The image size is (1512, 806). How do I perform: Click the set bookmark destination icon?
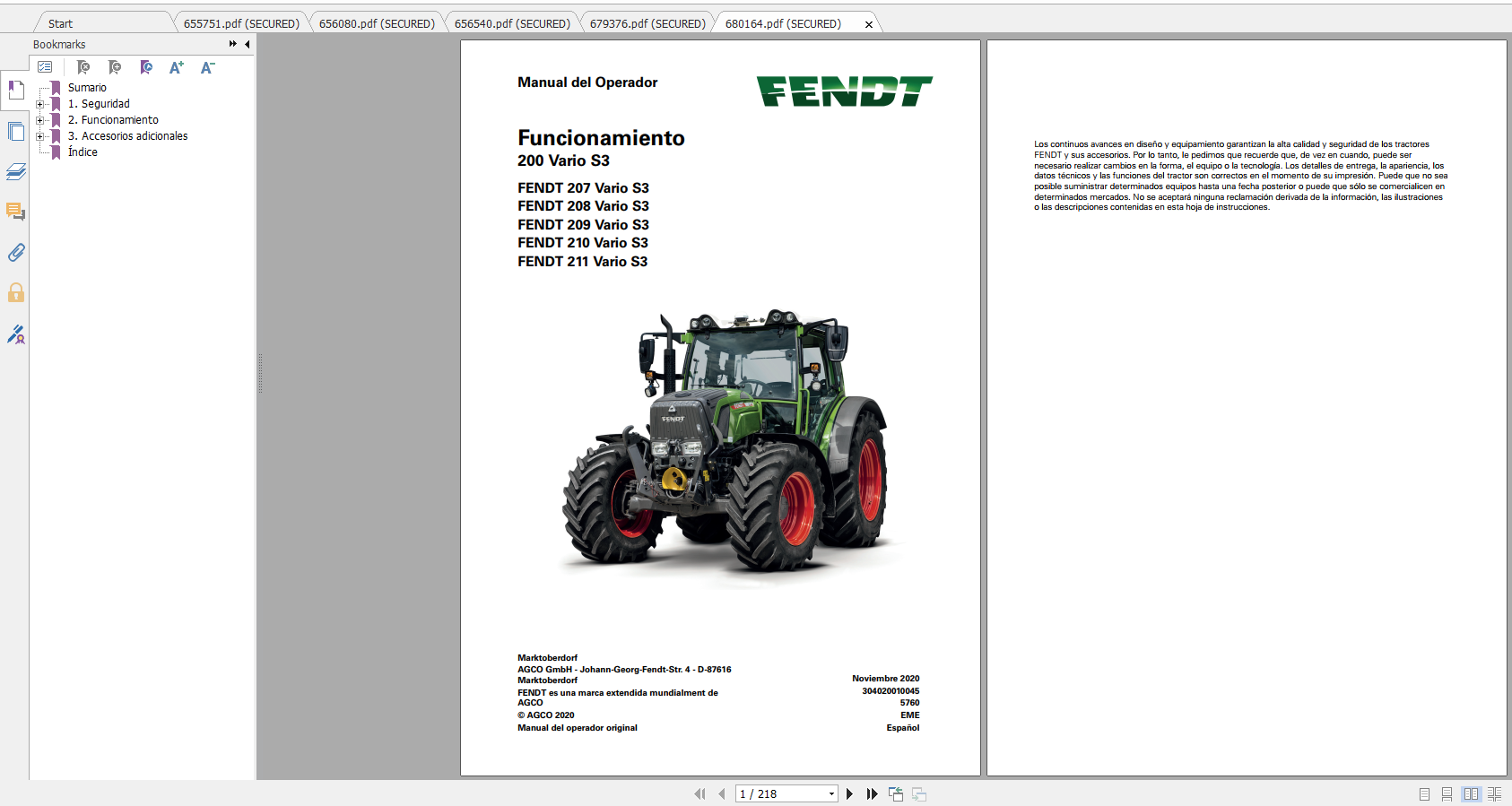(x=146, y=67)
